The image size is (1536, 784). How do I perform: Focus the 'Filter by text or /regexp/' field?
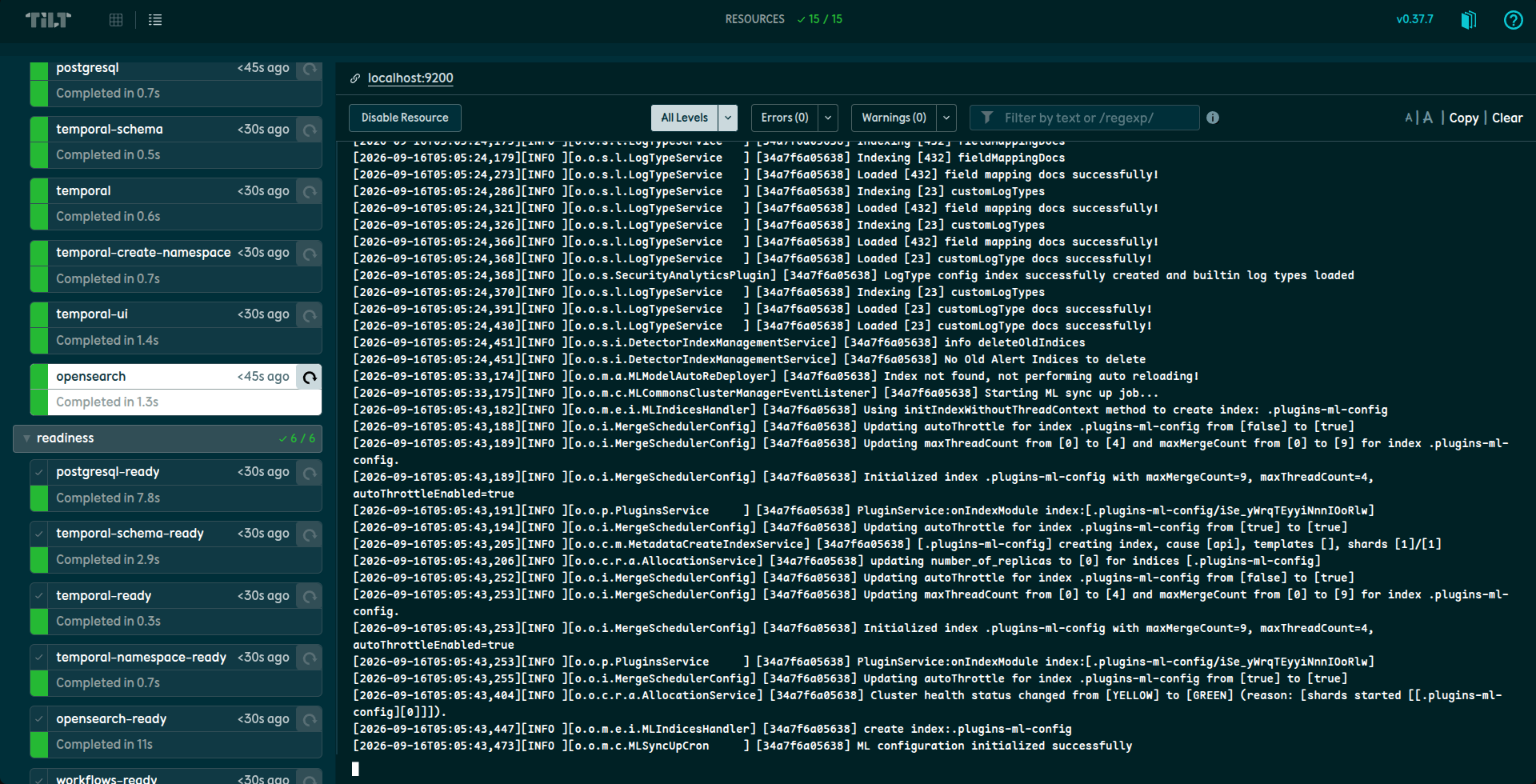tap(1085, 118)
